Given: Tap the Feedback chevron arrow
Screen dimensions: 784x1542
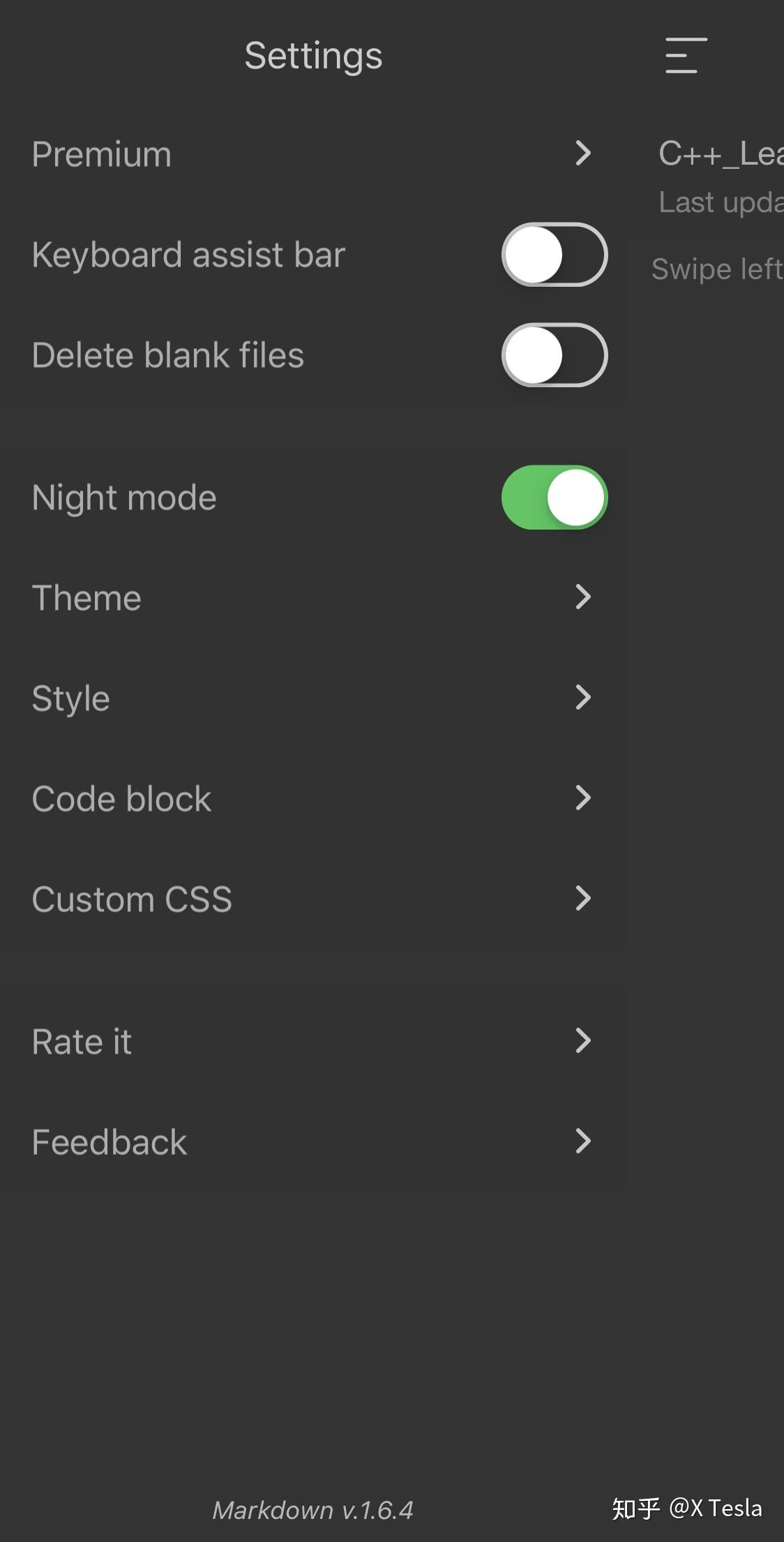Looking at the screenshot, I should pos(583,1141).
